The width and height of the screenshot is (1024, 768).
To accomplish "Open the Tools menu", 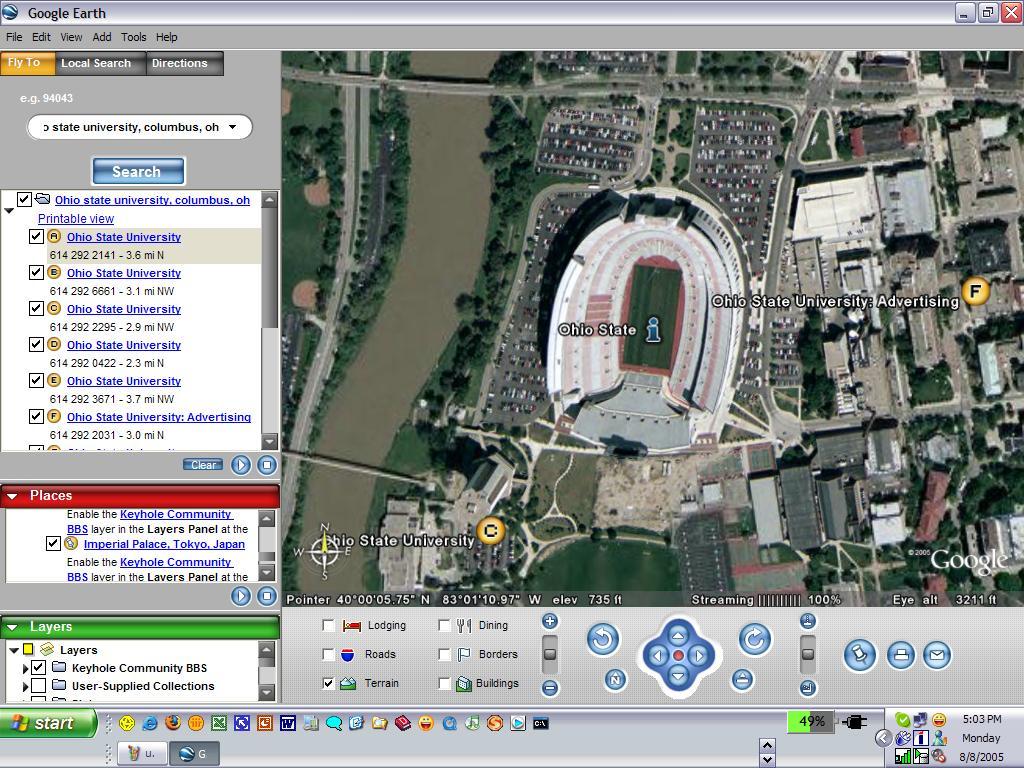I will (133, 37).
